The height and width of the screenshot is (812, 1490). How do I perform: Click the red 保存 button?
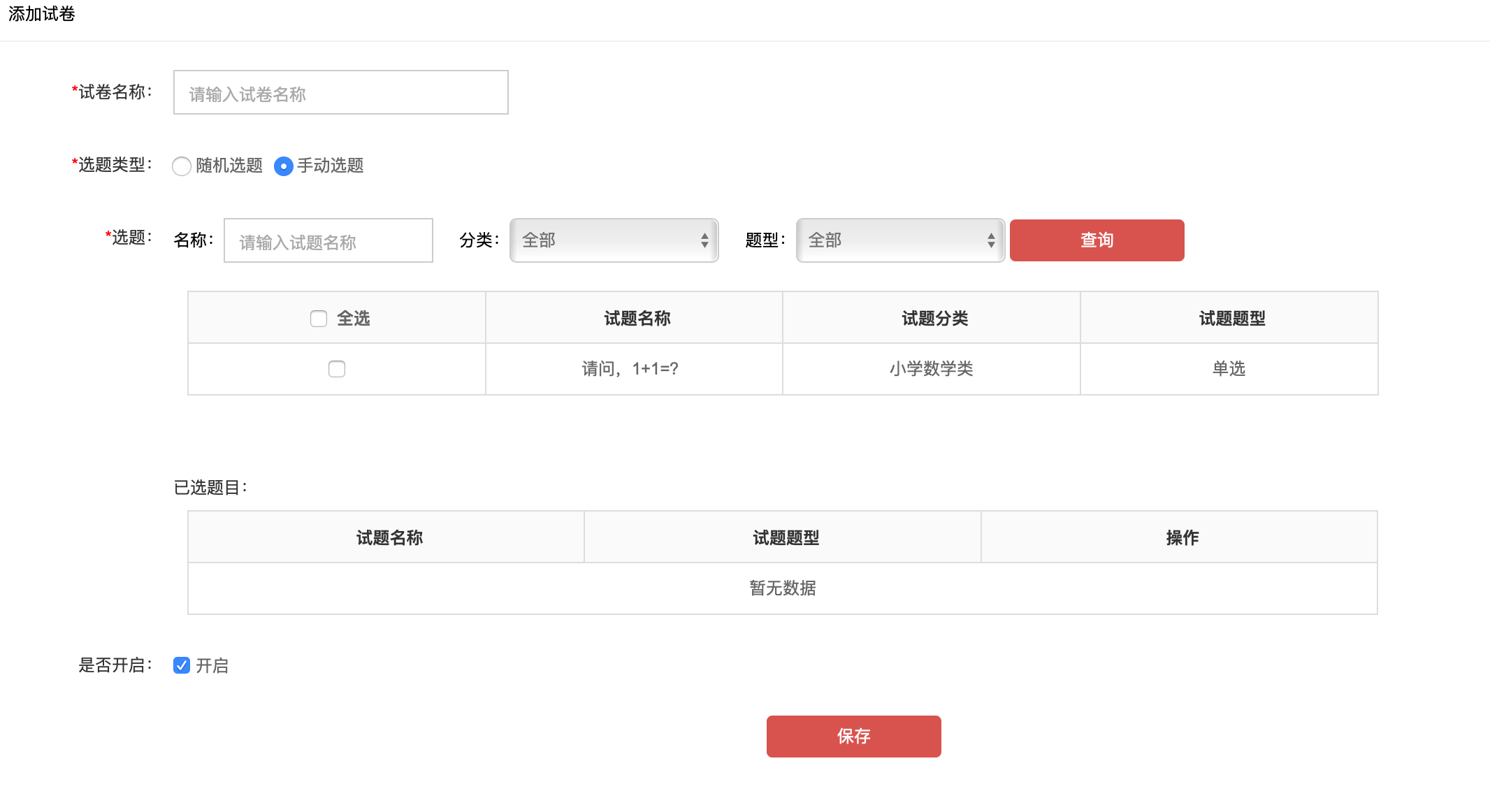(x=854, y=737)
